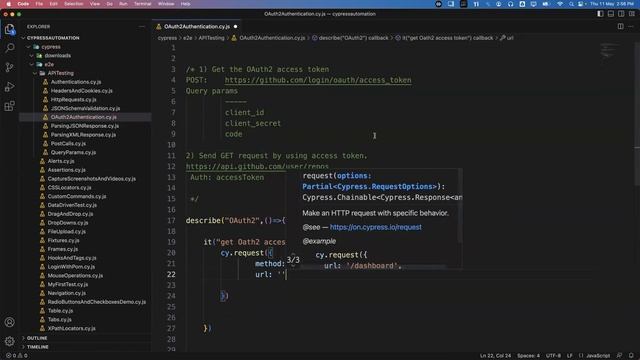640x360 pixels.
Task: Open CaptureScreenshotsAndVideos.cy.js file
Action: [x=91, y=179]
